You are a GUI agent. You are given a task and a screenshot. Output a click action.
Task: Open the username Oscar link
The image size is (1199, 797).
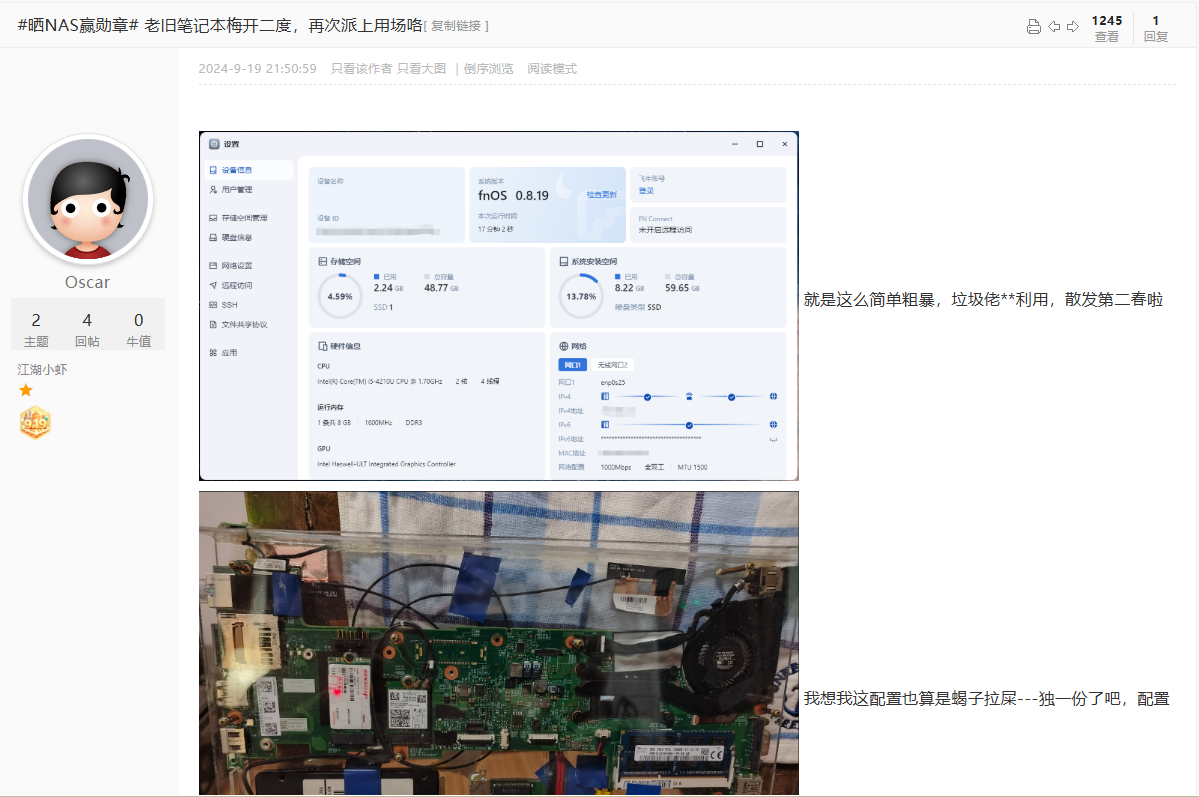click(87, 282)
